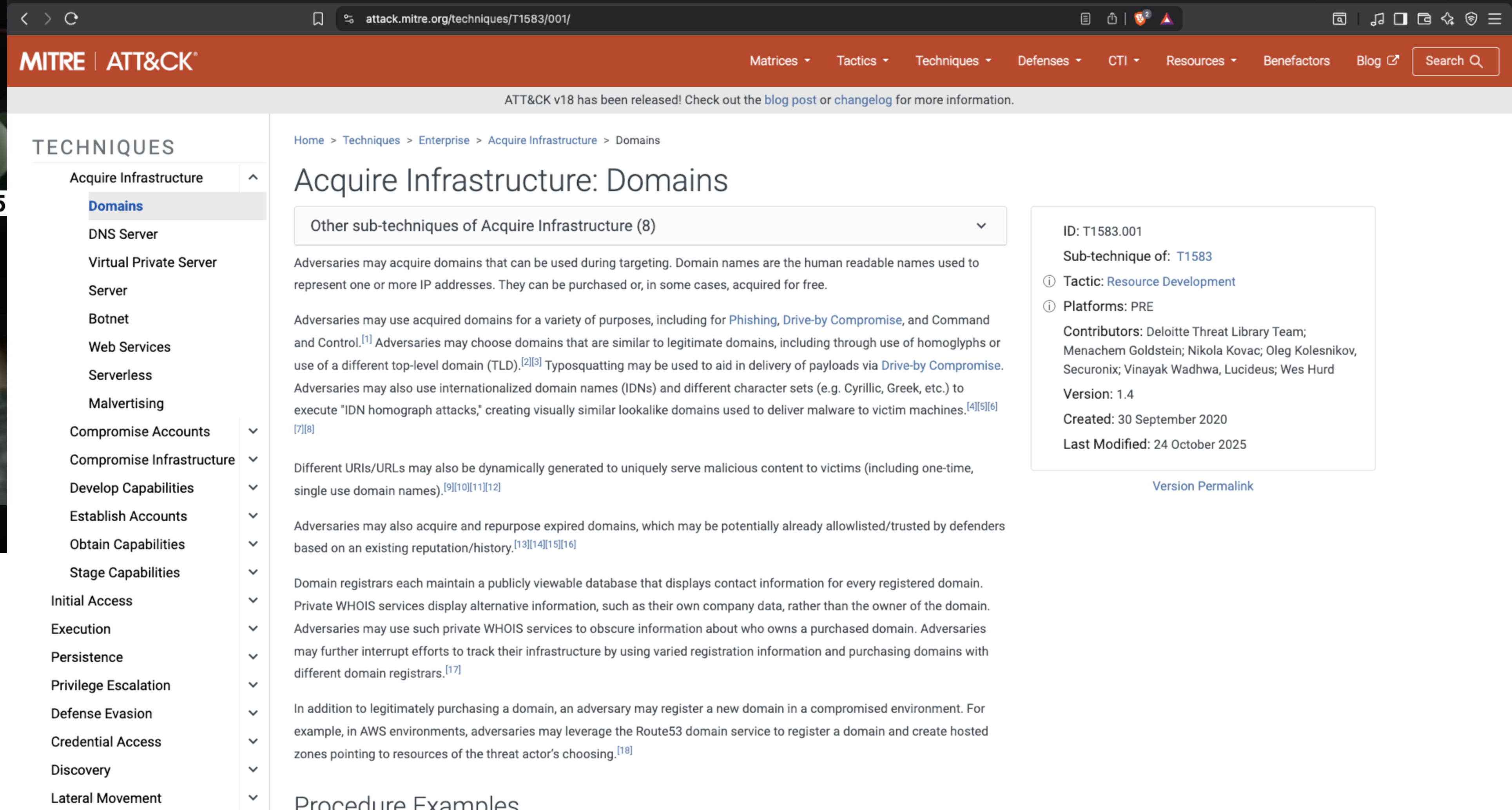This screenshot has height=810, width=1512.
Task: Open the Brave VPN shield icon
Action: [1471, 19]
